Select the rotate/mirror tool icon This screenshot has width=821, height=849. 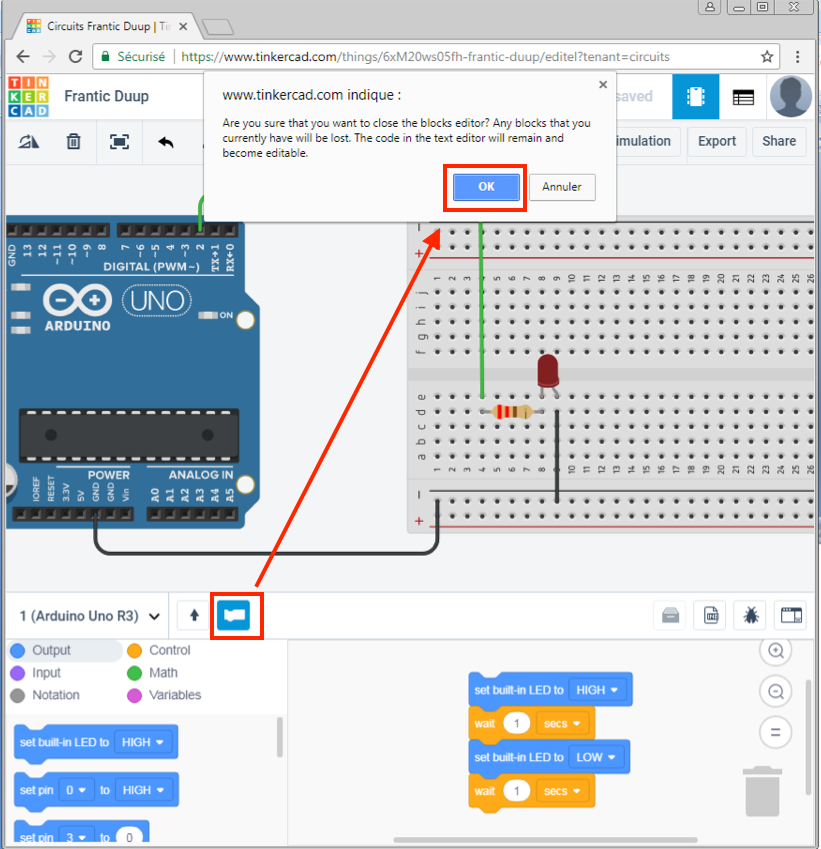(x=29, y=142)
